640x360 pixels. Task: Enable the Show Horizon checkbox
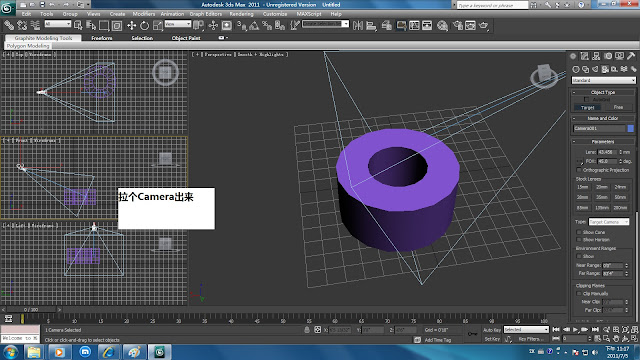click(579, 240)
